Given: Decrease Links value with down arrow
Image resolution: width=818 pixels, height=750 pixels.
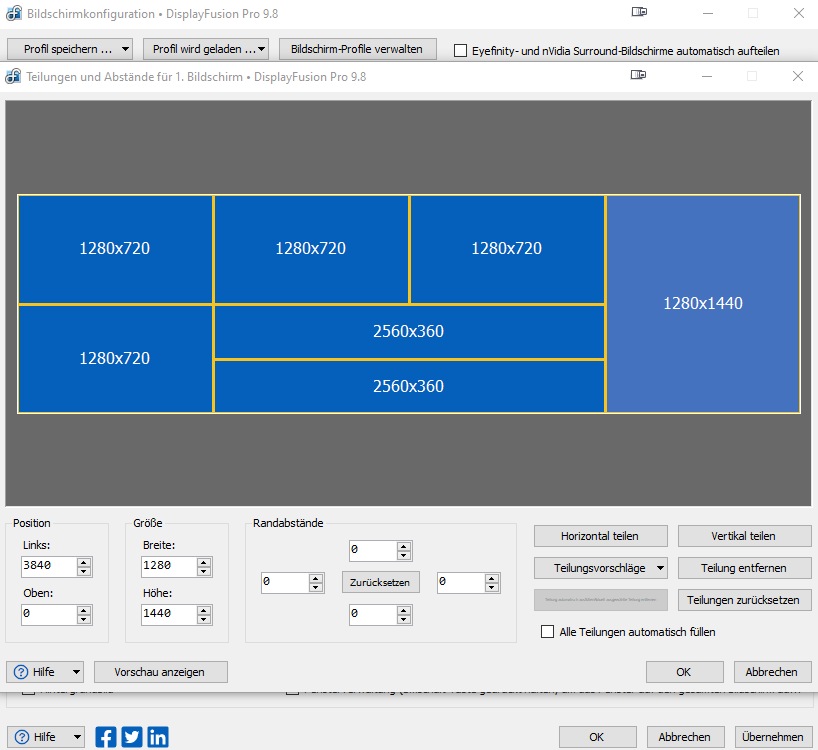Looking at the screenshot, I should click(84, 572).
